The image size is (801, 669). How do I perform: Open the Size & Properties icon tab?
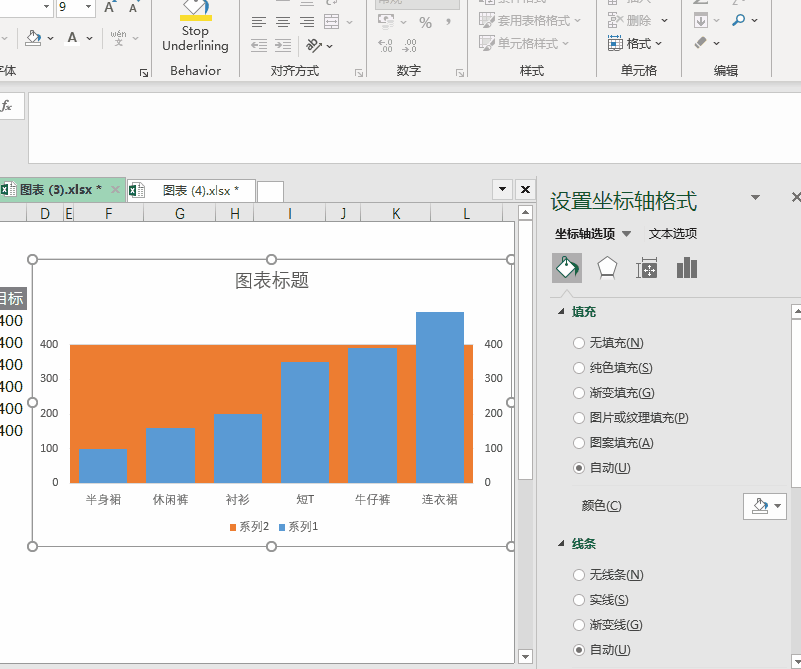point(647,268)
